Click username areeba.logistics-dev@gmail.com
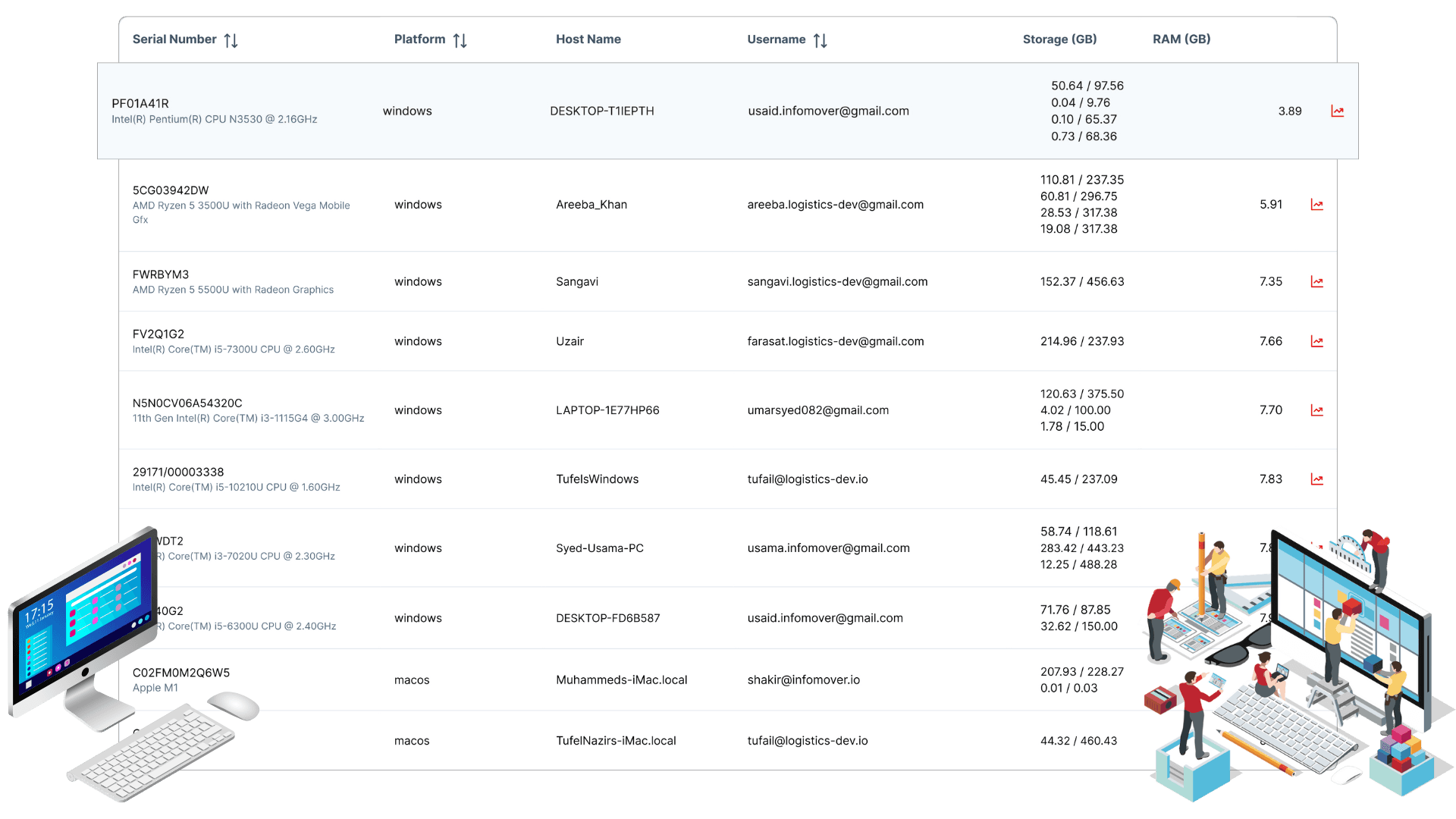Image resolution: width=1456 pixels, height=819 pixels. tap(836, 205)
